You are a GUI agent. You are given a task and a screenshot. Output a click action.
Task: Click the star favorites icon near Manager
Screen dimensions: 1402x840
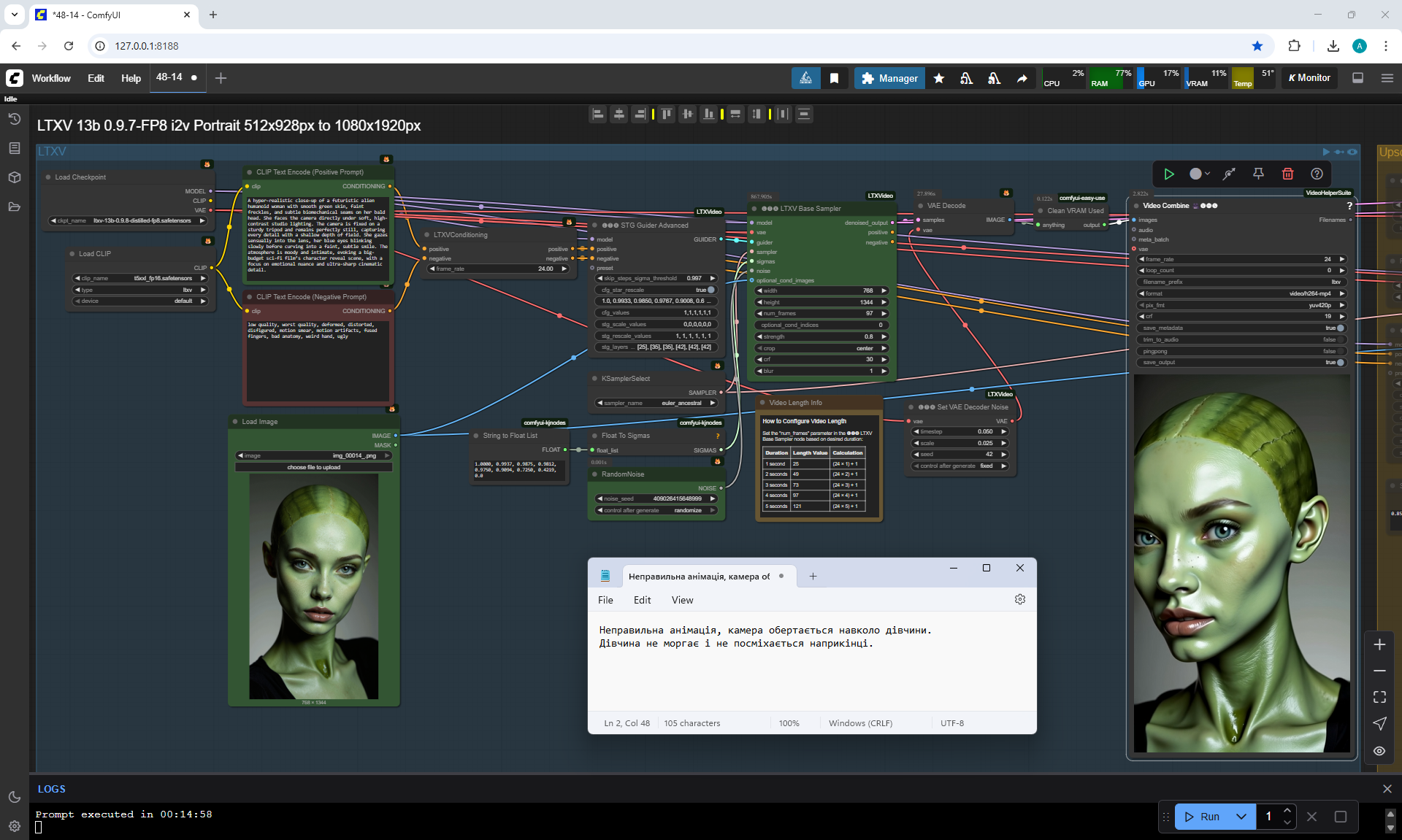(x=939, y=78)
